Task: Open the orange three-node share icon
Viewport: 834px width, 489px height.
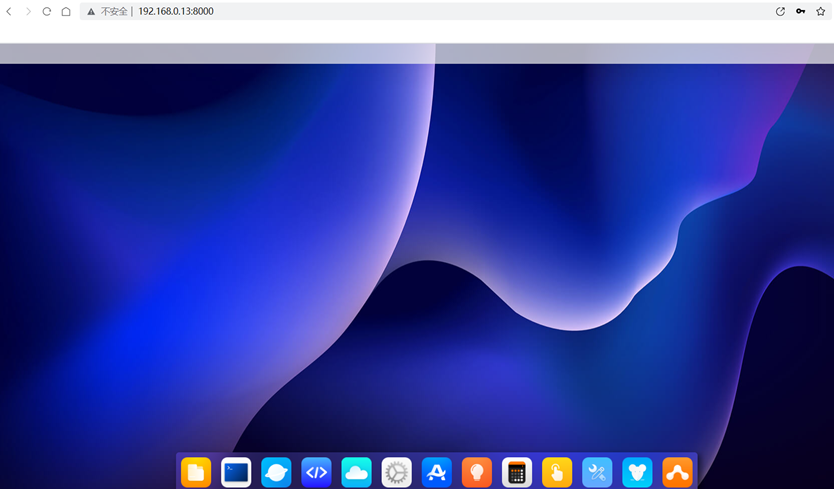Action: (x=678, y=472)
